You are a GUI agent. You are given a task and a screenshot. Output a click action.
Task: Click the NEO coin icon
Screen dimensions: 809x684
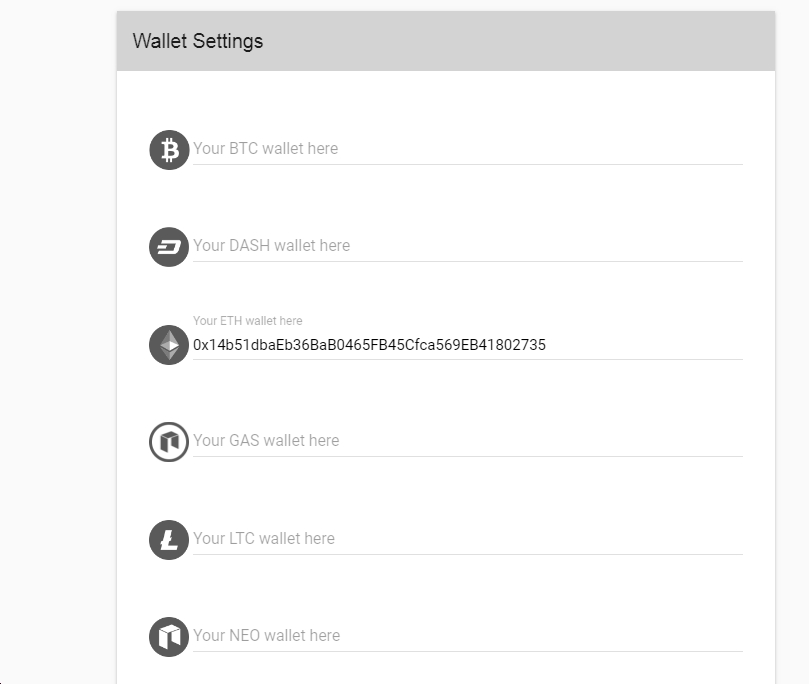click(169, 637)
